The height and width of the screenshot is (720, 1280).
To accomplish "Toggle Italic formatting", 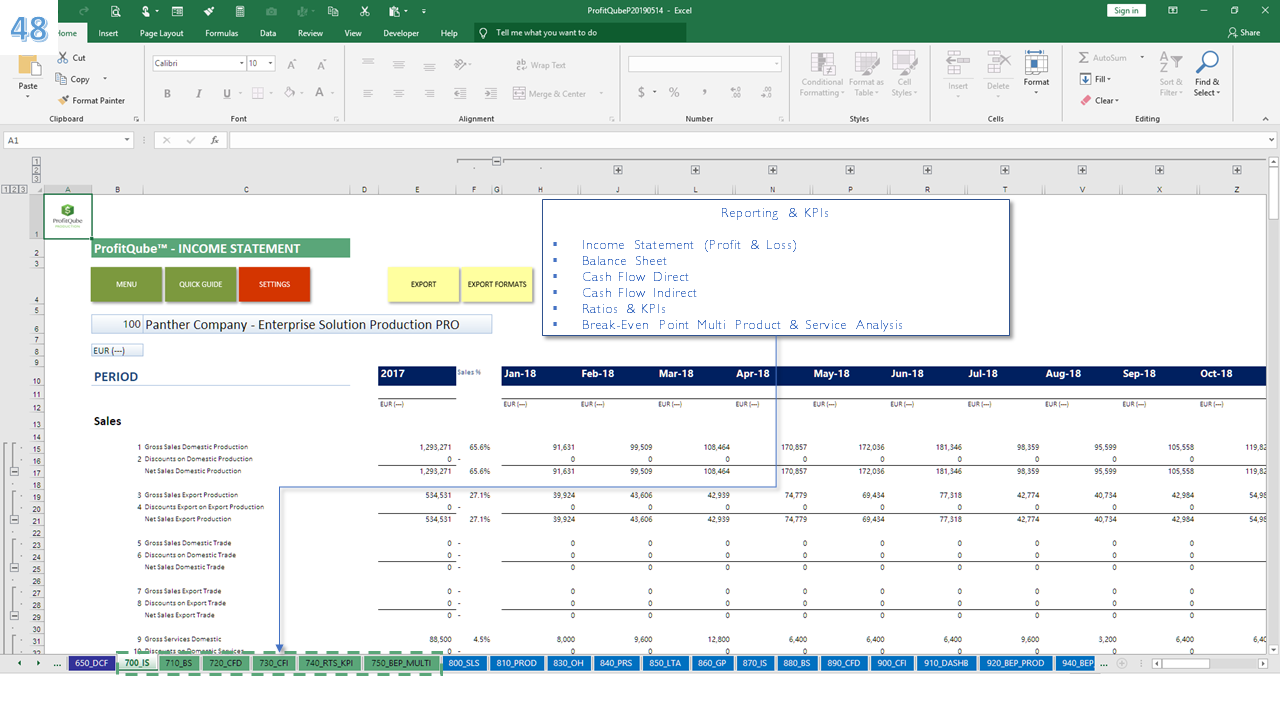I will 199,93.
